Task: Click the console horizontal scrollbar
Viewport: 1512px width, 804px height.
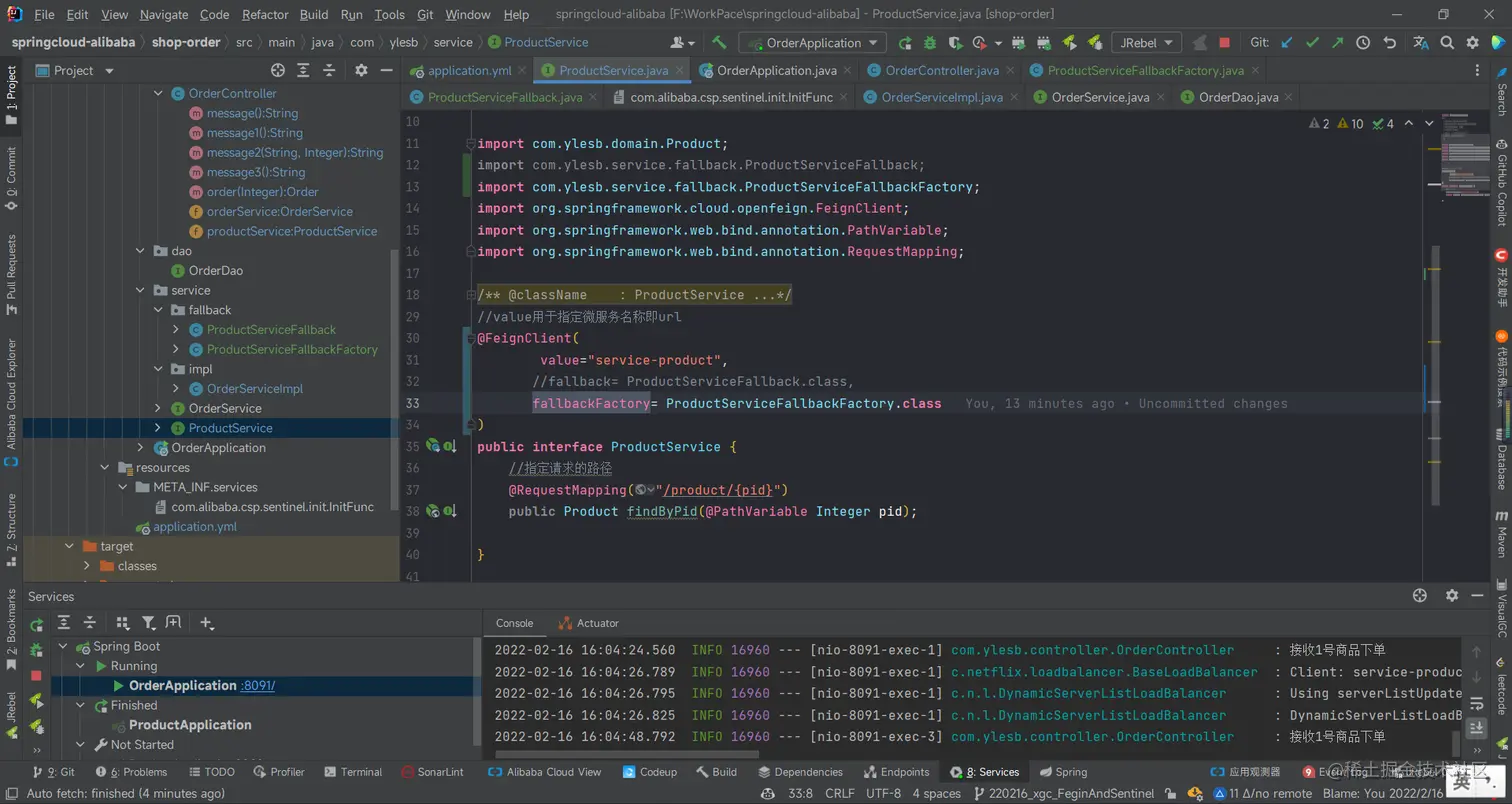Action: click(625, 755)
